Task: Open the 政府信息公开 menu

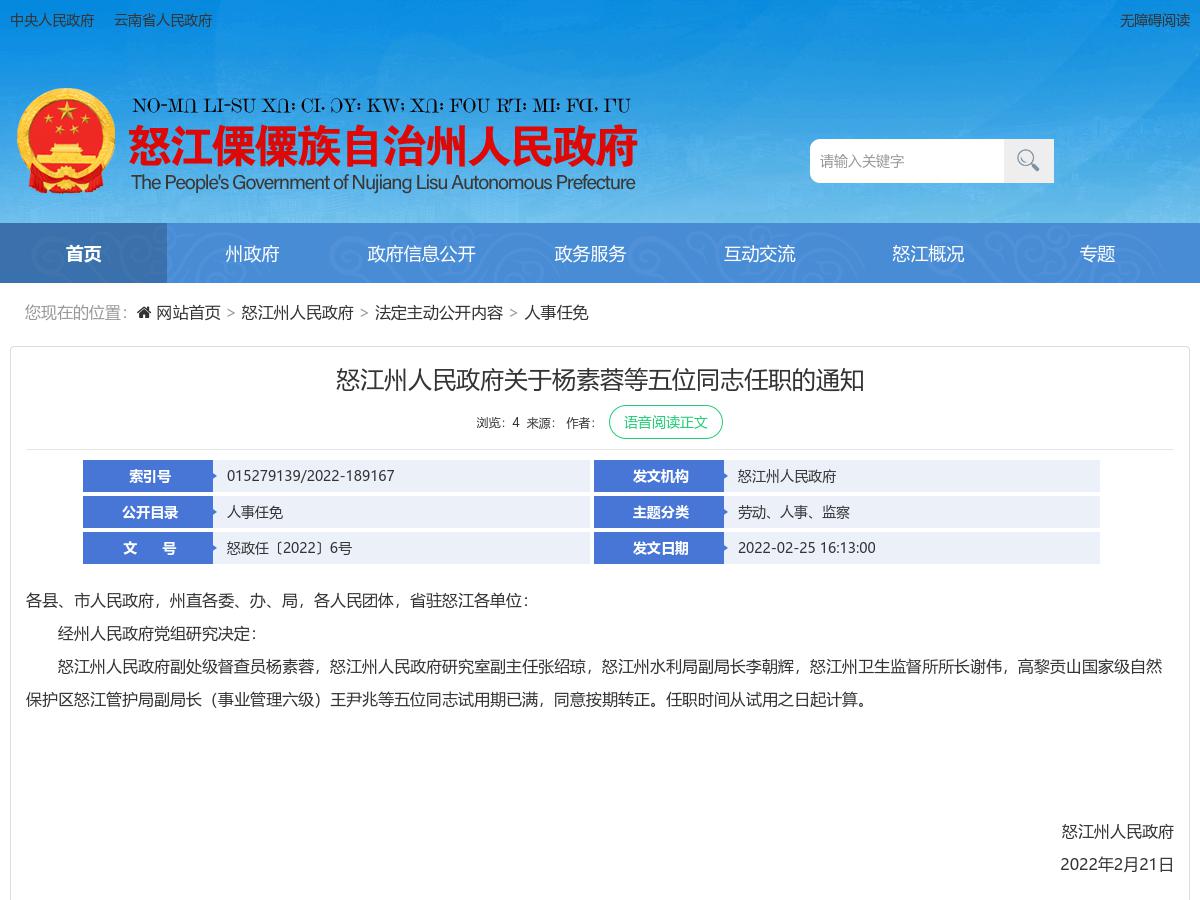Action: 421,253
